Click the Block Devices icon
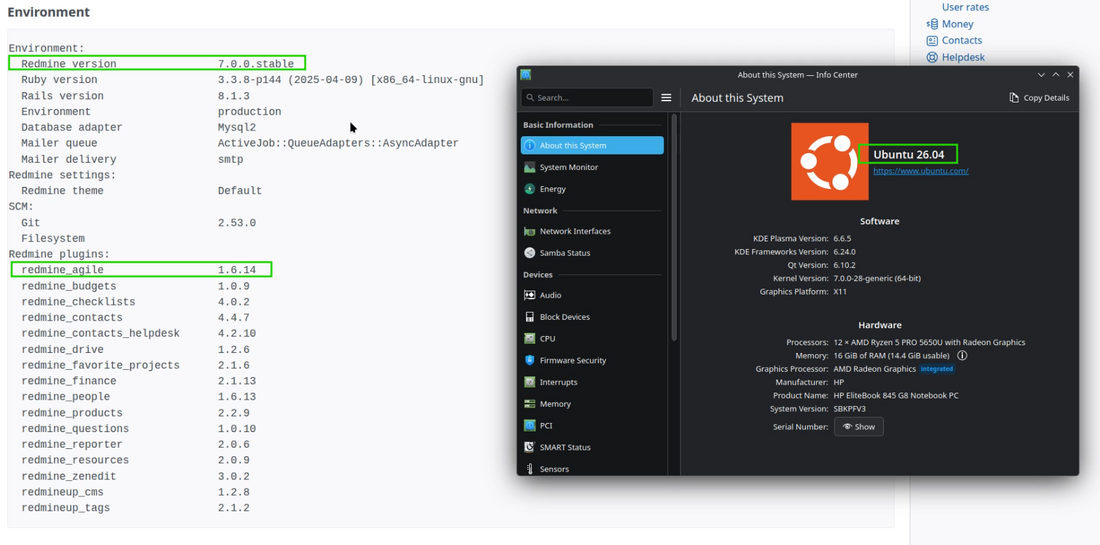Screen dimensions: 1100x545 (x=530, y=317)
